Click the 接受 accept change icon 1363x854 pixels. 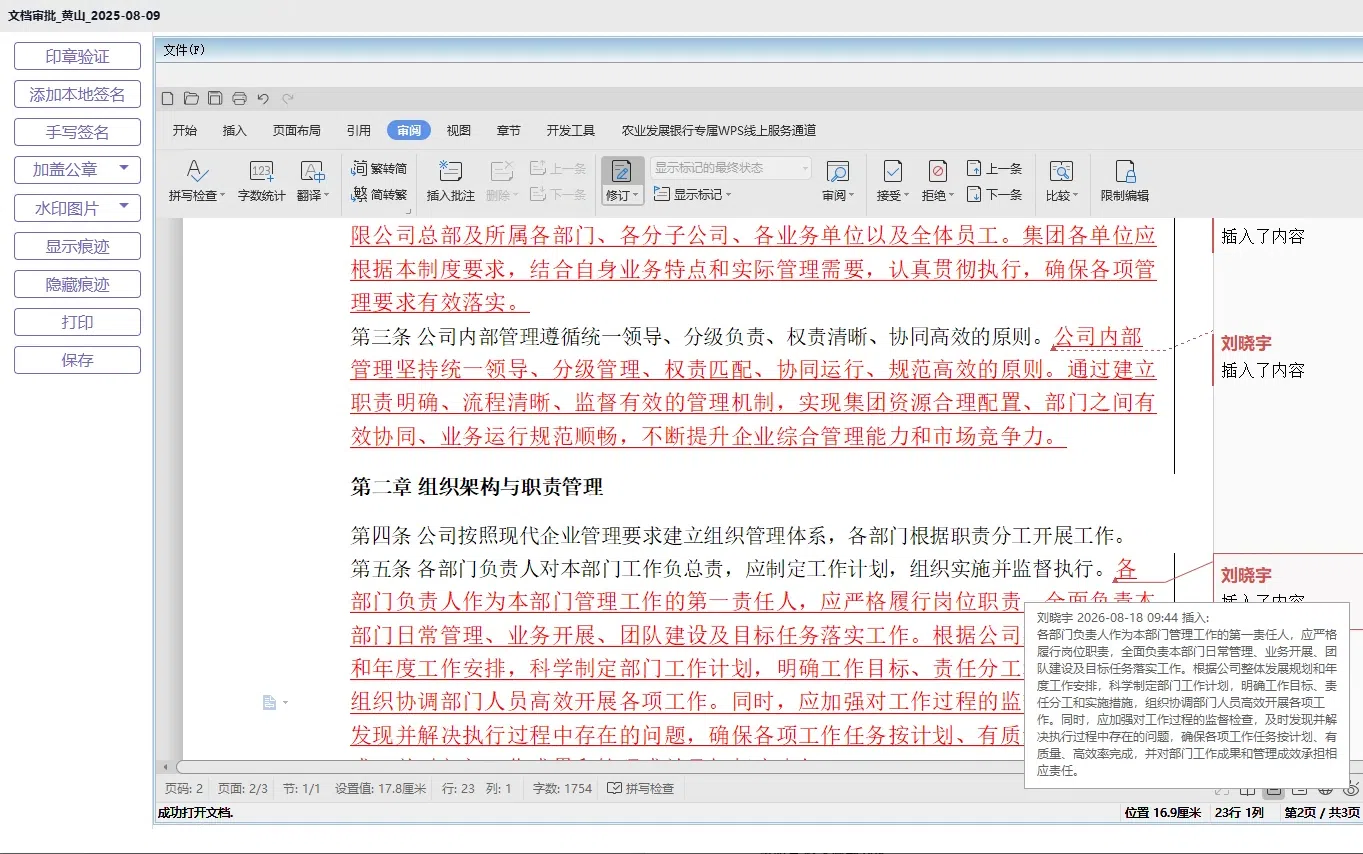pos(892,171)
